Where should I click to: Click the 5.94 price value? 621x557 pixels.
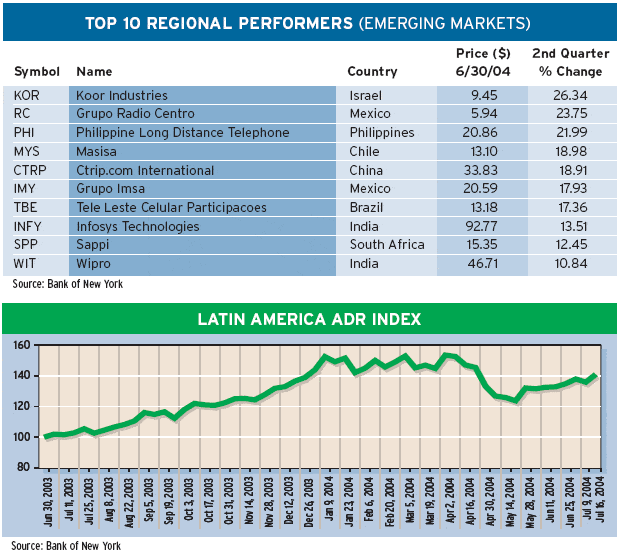[484, 113]
